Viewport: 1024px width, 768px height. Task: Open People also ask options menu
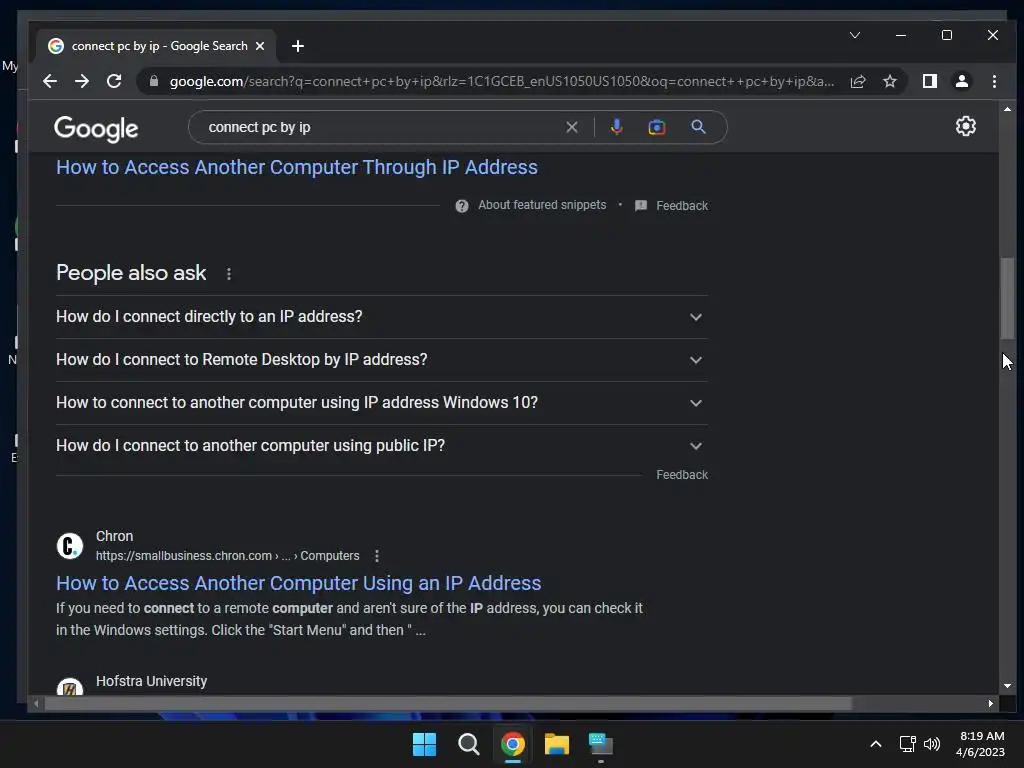point(229,274)
